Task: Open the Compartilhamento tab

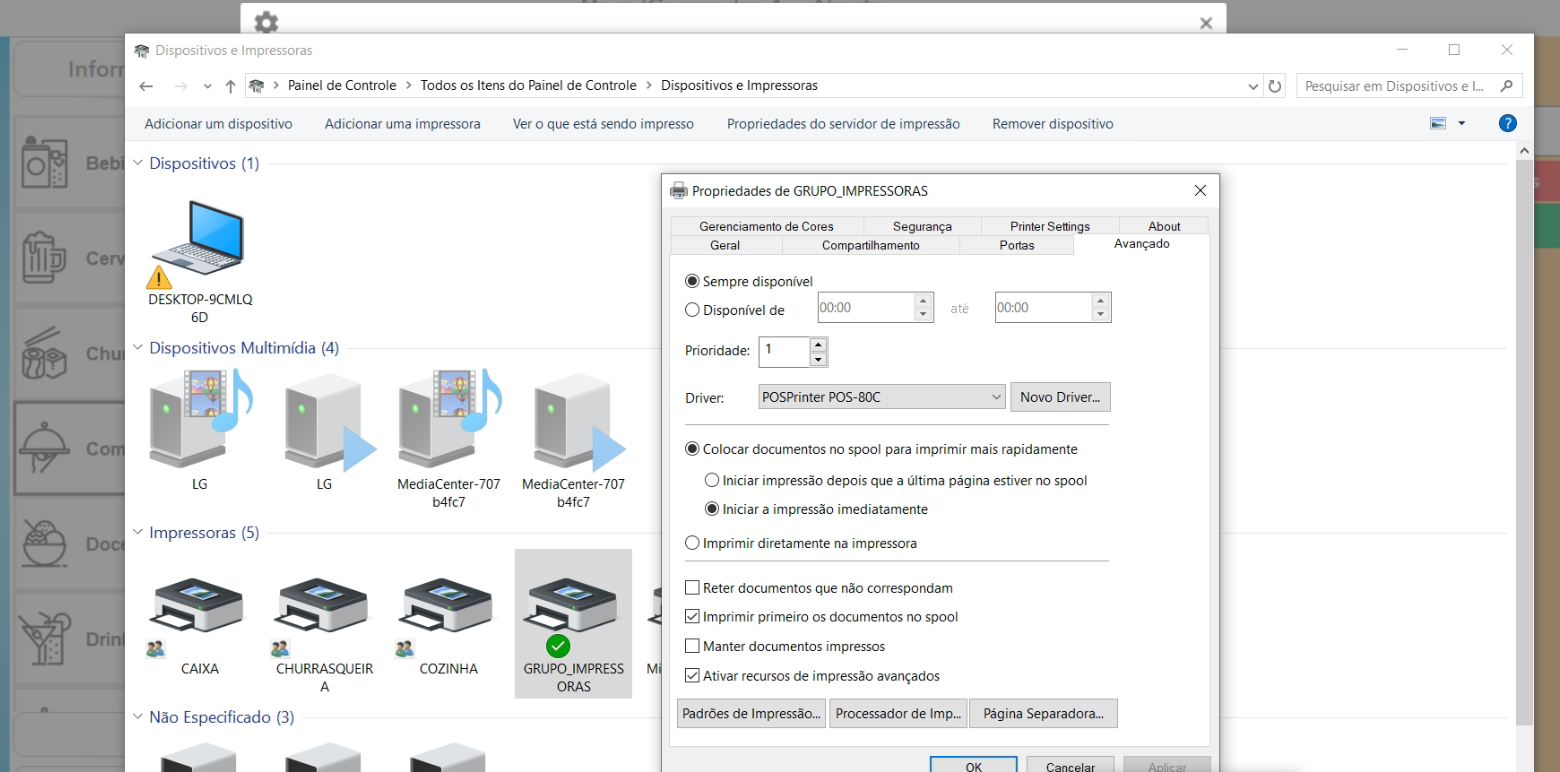Action: tap(870, 245)
